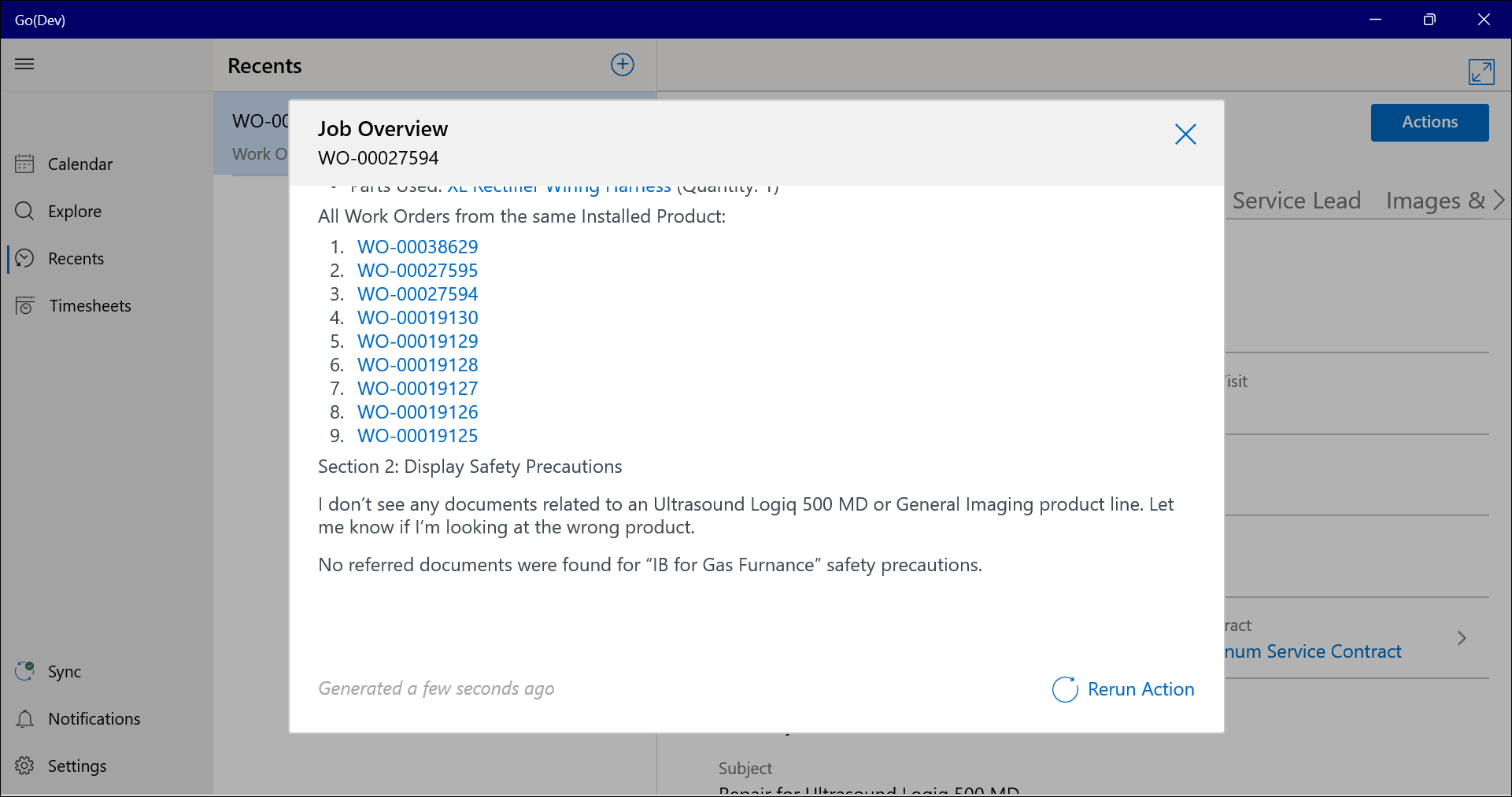Click Rerun Action link

[x=1140, y=689]
